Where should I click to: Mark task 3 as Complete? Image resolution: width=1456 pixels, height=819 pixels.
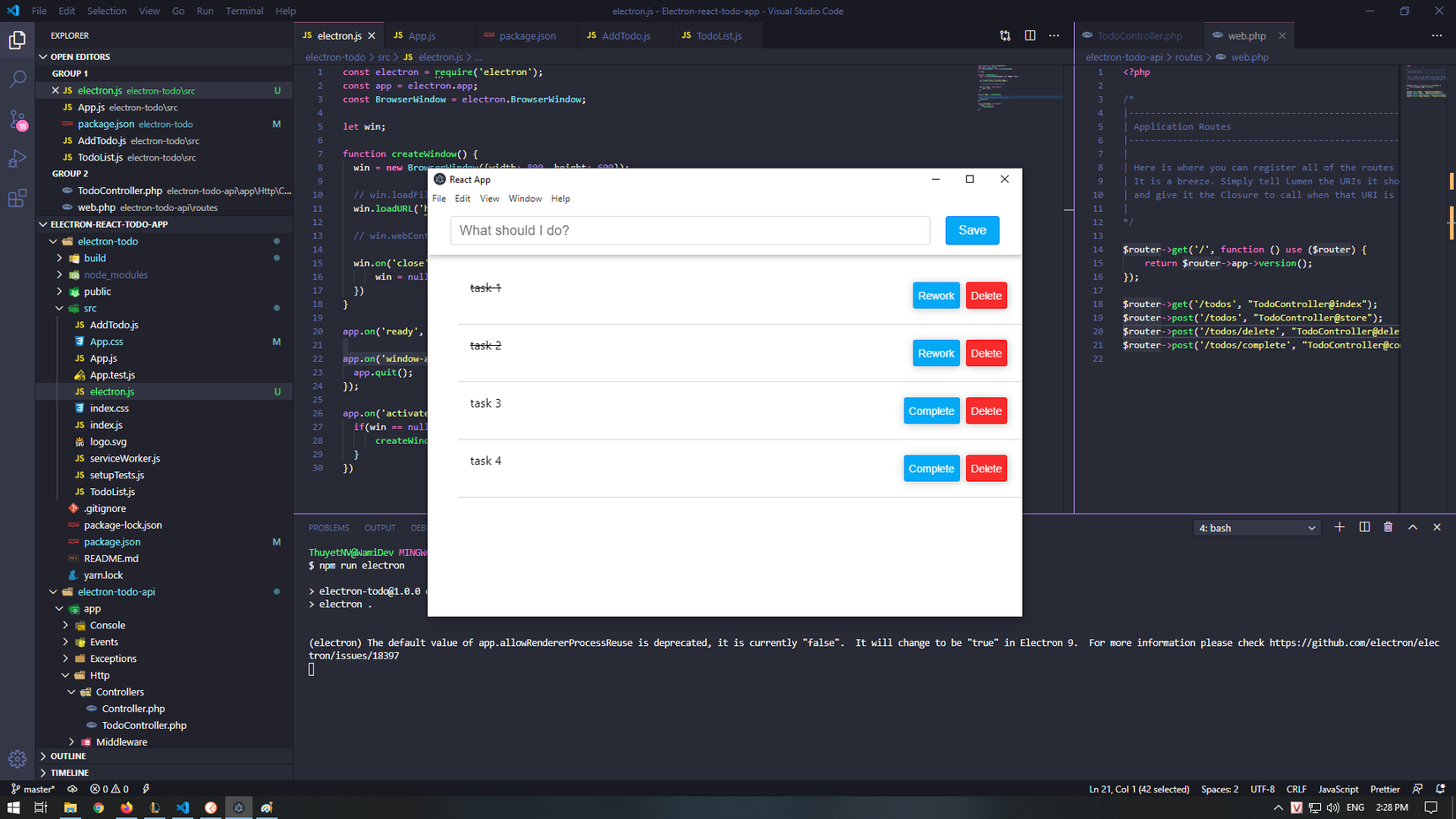click(931, 411)
